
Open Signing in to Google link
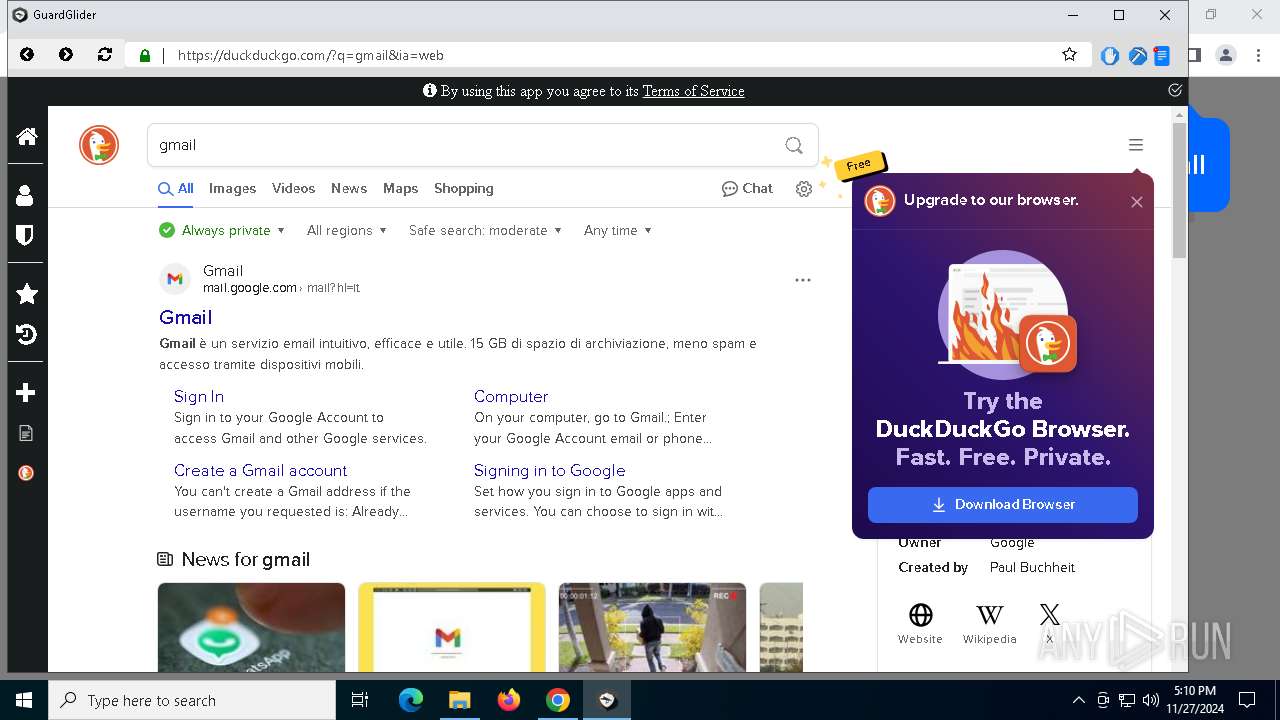tap(549, 470)
